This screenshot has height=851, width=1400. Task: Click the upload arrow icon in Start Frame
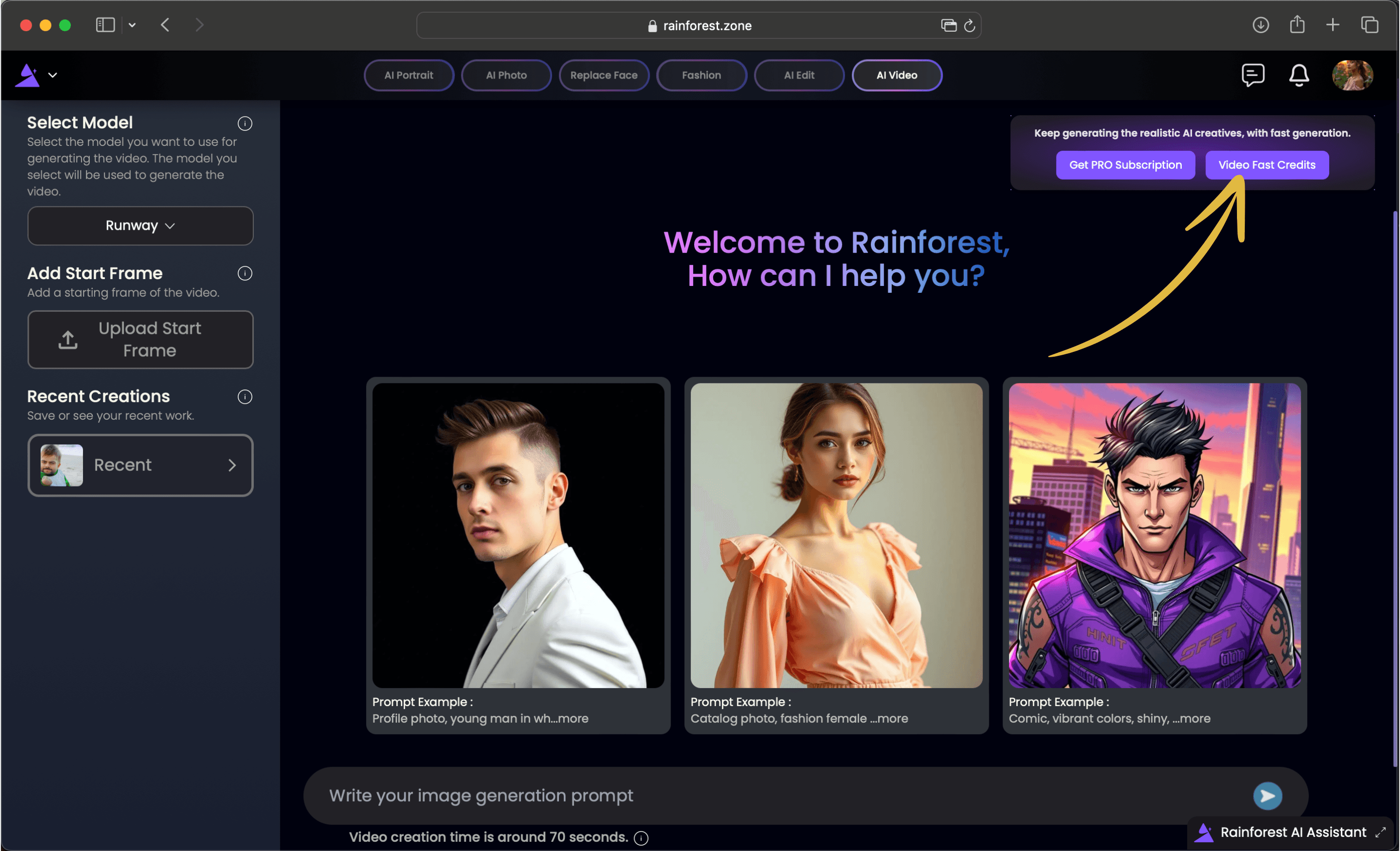click(x=68, y=339)
